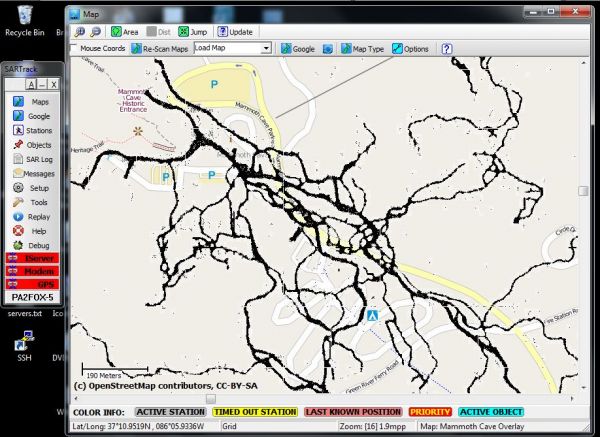Click the Mammoth Cave Historic Entrance label
The height and width of the screenshot is (437, 600).
(132, 100)
